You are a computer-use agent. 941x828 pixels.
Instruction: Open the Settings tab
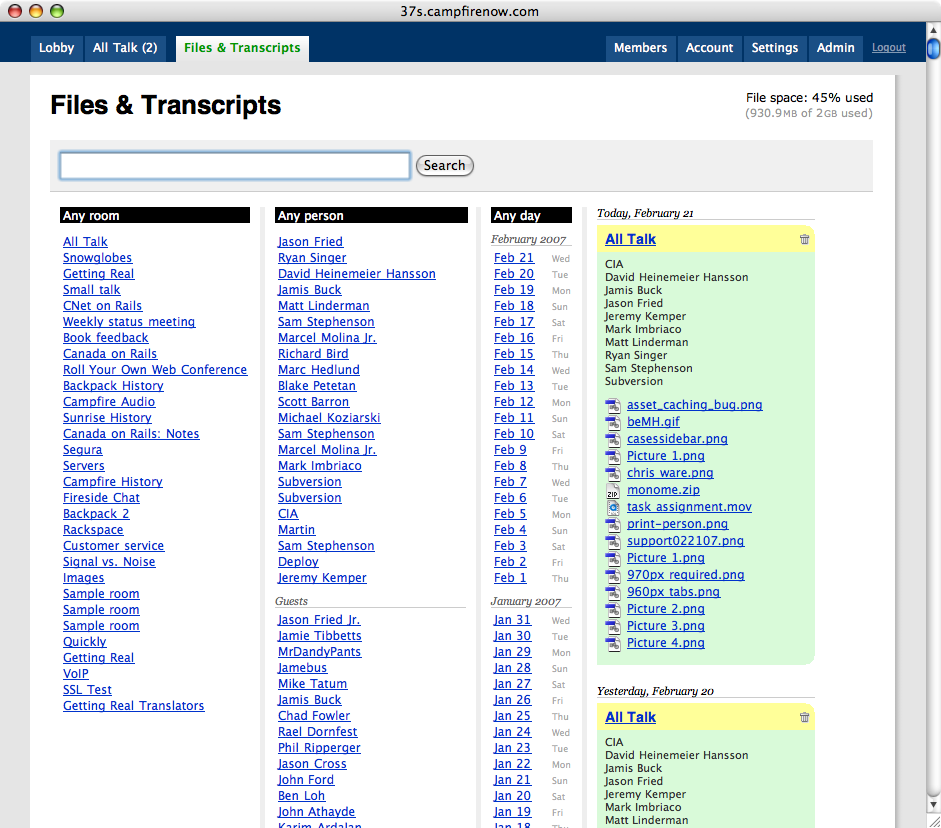[775, 48]
